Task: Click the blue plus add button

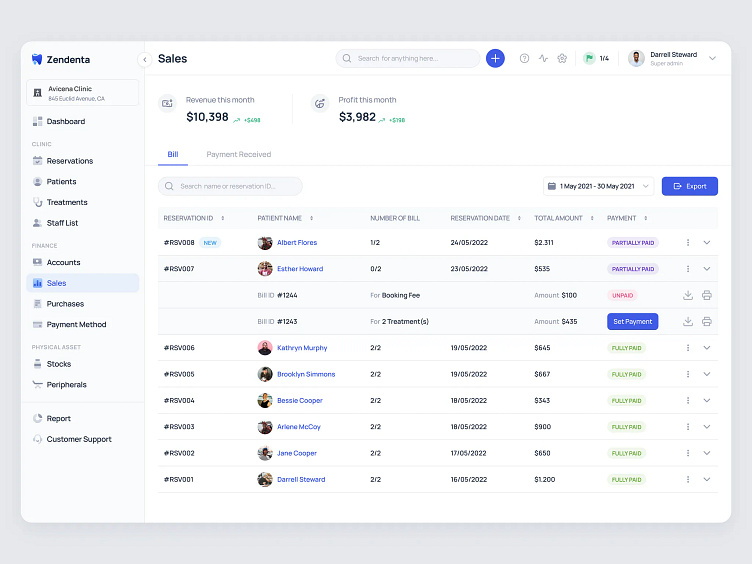Action: (495, 59)
